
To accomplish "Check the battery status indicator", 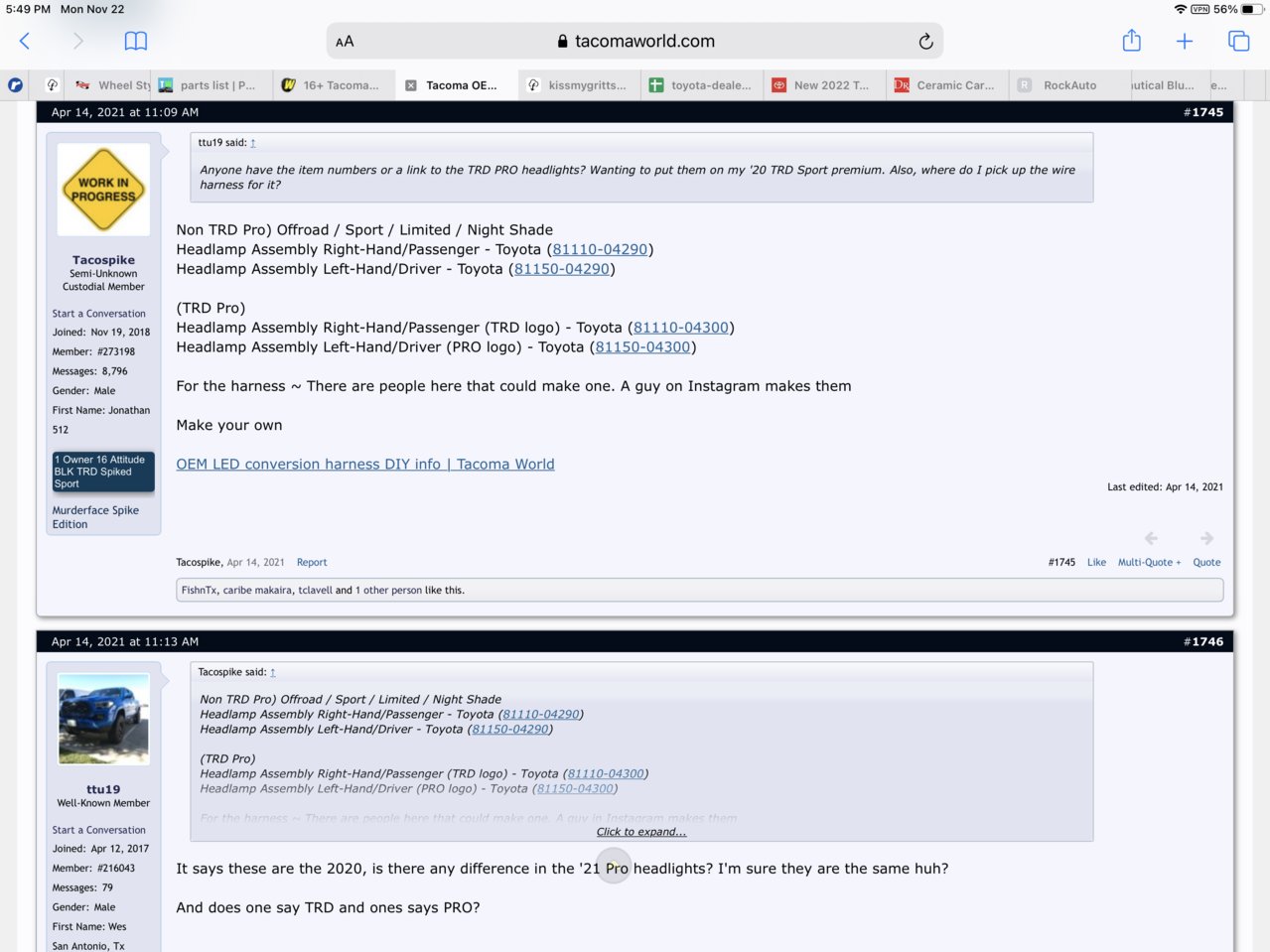I will pyautogui.click(x=1252, y=9).
